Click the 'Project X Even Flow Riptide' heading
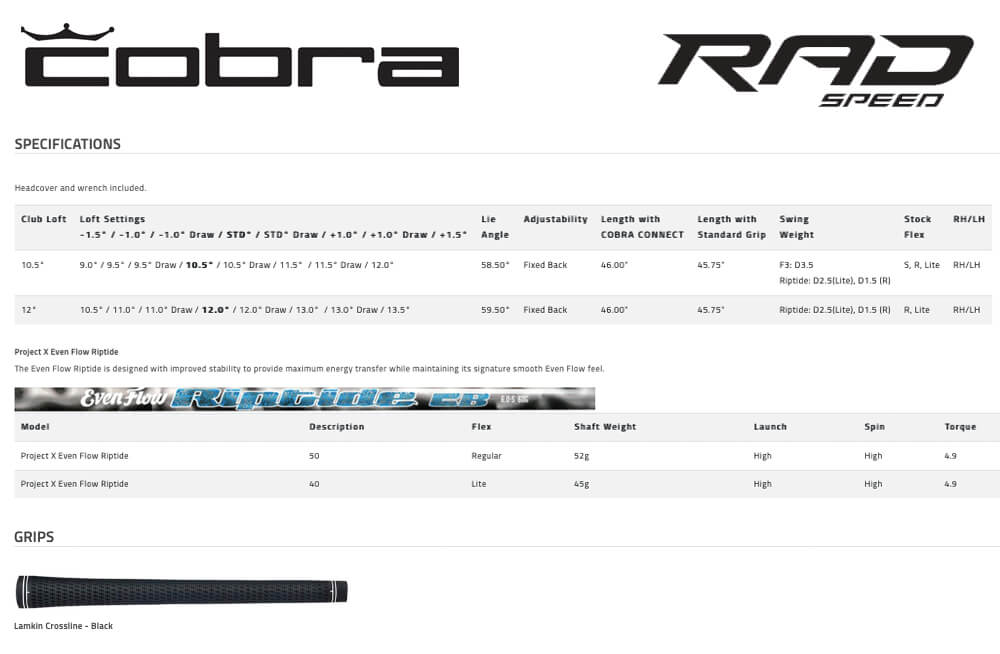The height and width of the screenshot is (654, 1000). (x=66, y=352)
